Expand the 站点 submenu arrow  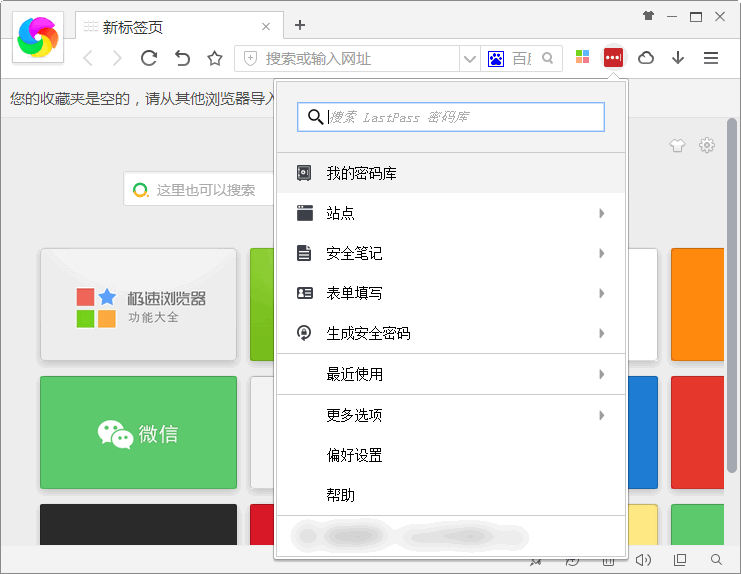(x=601, y=213)
